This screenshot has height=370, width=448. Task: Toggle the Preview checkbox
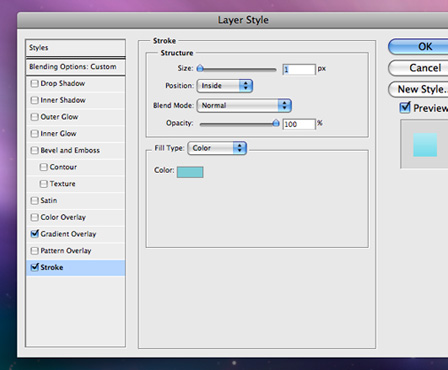[x=405, y=107]
